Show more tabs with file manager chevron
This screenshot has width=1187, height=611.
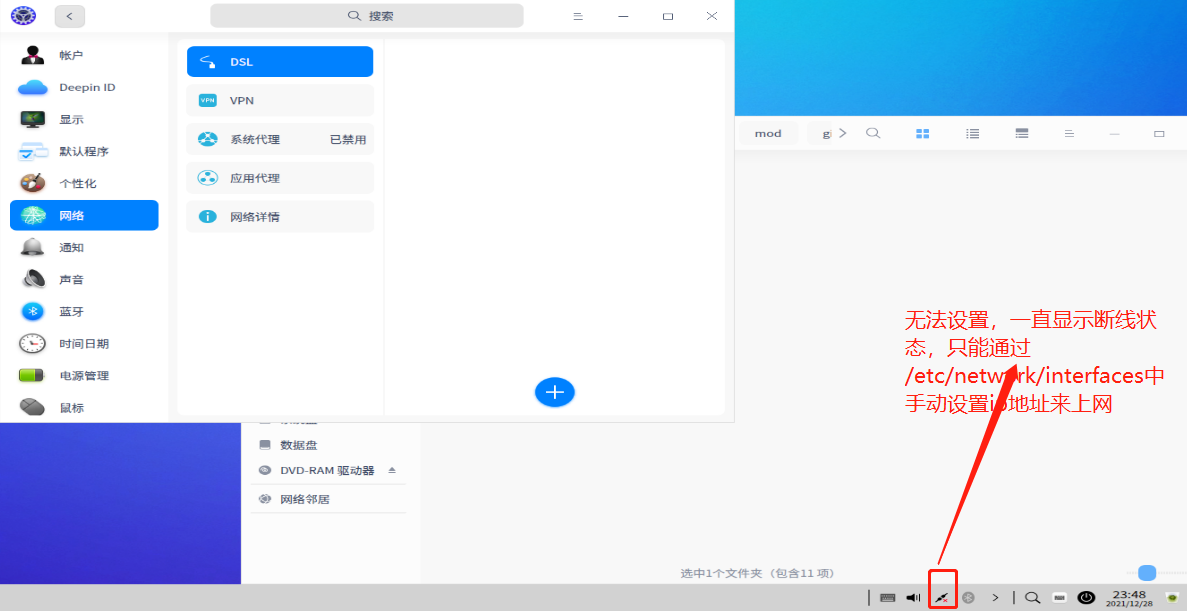click(x=843, y=133)
